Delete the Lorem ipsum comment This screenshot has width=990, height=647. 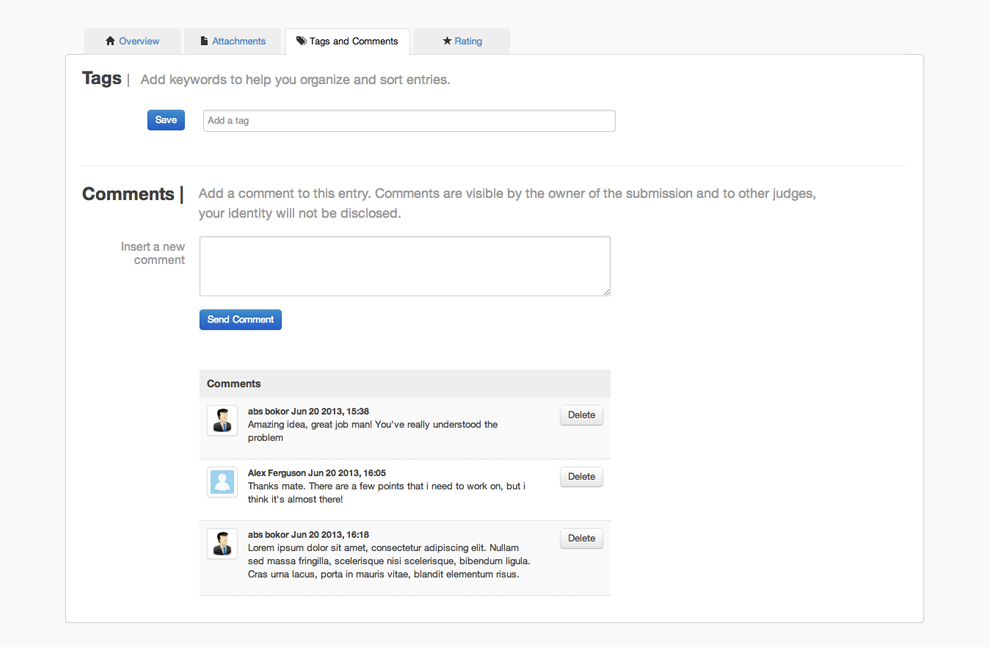(581, 538)
